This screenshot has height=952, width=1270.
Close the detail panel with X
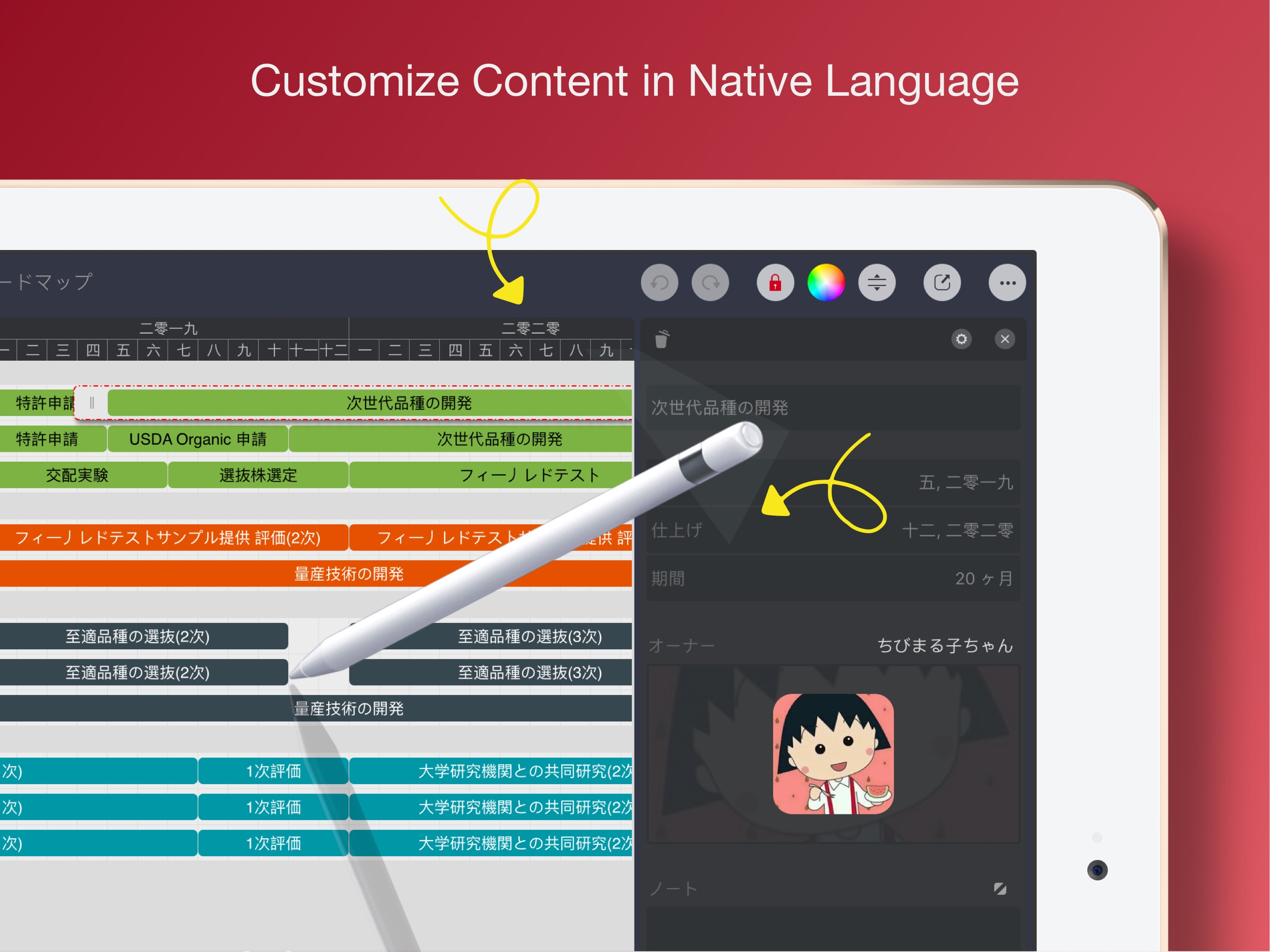click(x=1005, y=339)
